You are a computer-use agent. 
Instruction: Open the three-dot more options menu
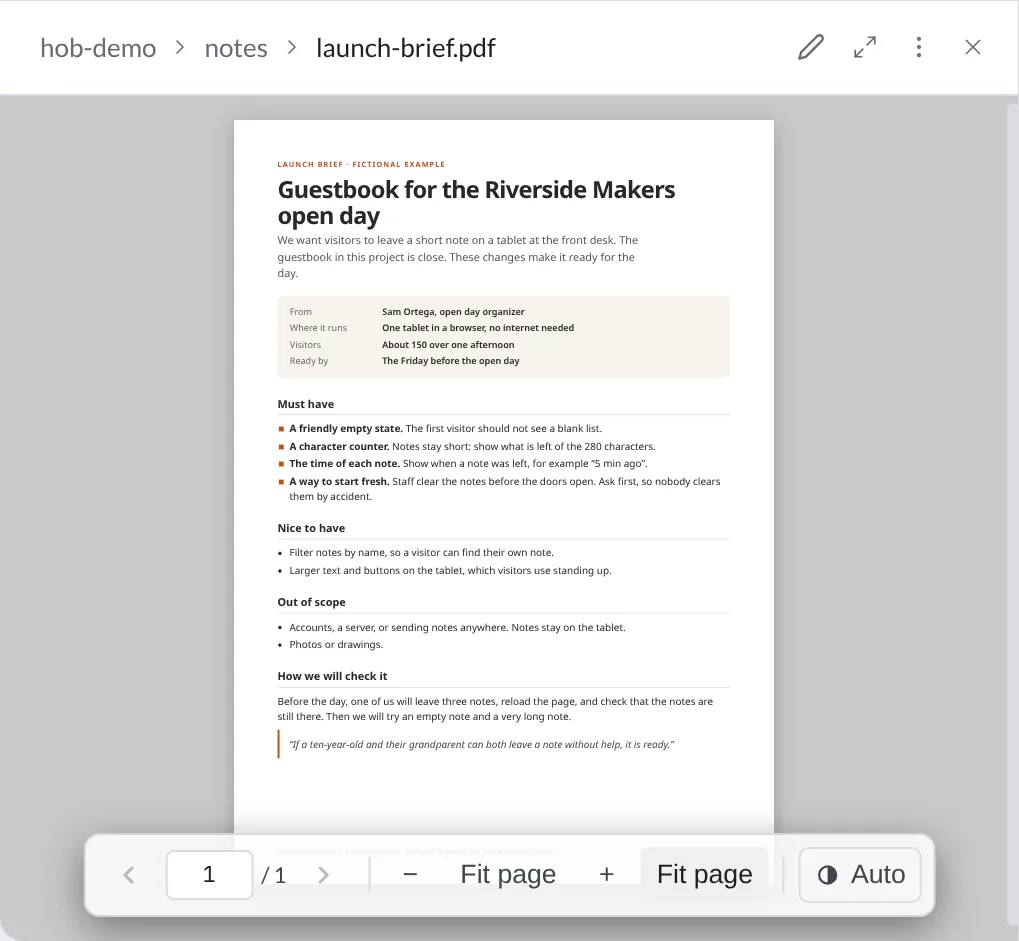(x=919, y=47)
